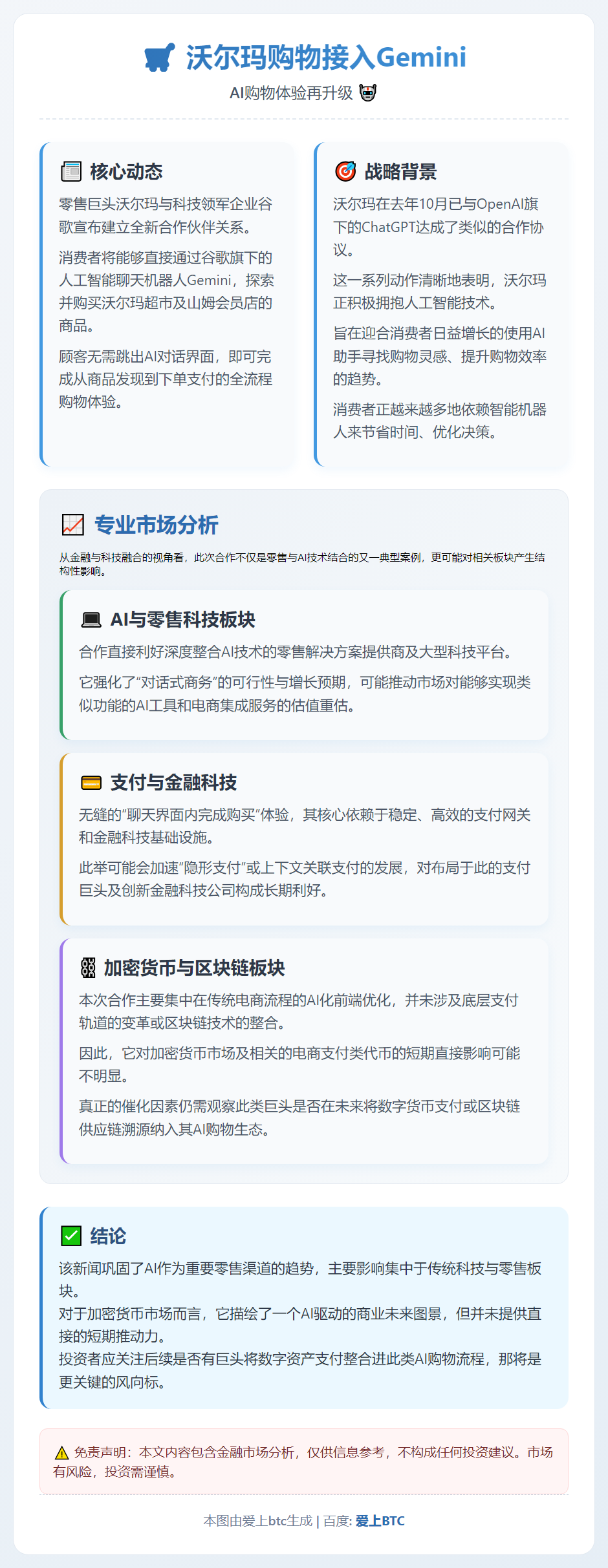Open the 爱上BTC link in the footer

click(x=380, y=1521)
